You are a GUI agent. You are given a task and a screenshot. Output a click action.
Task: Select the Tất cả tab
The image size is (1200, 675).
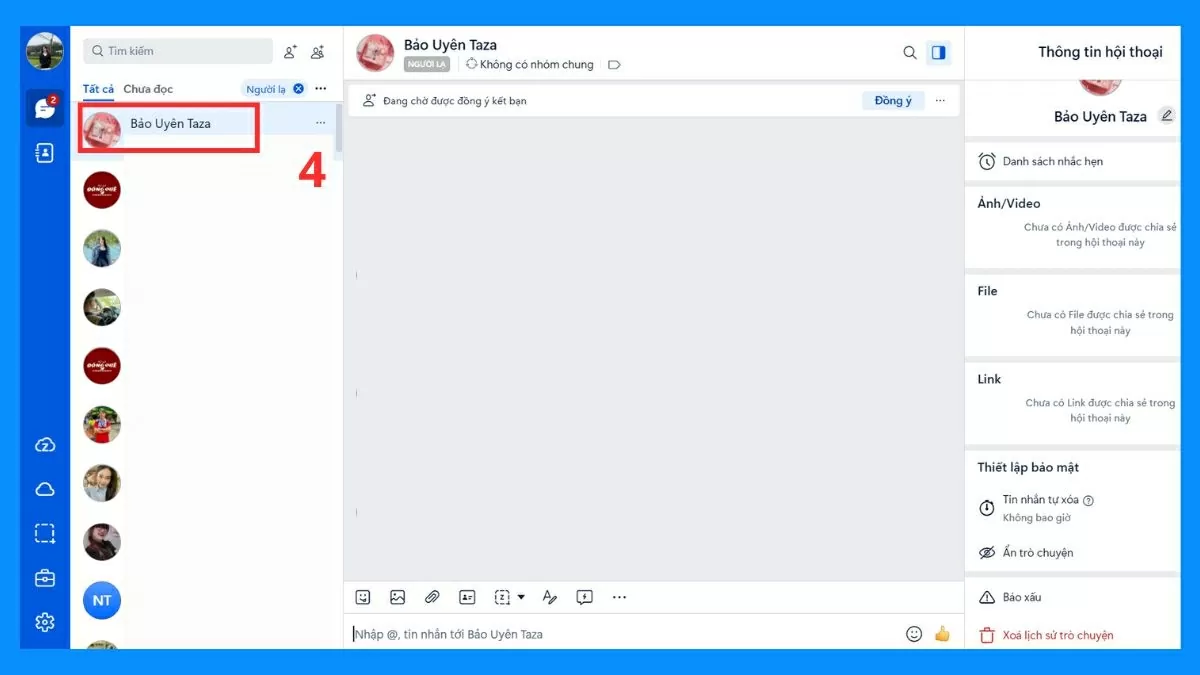tap(98, 89)
